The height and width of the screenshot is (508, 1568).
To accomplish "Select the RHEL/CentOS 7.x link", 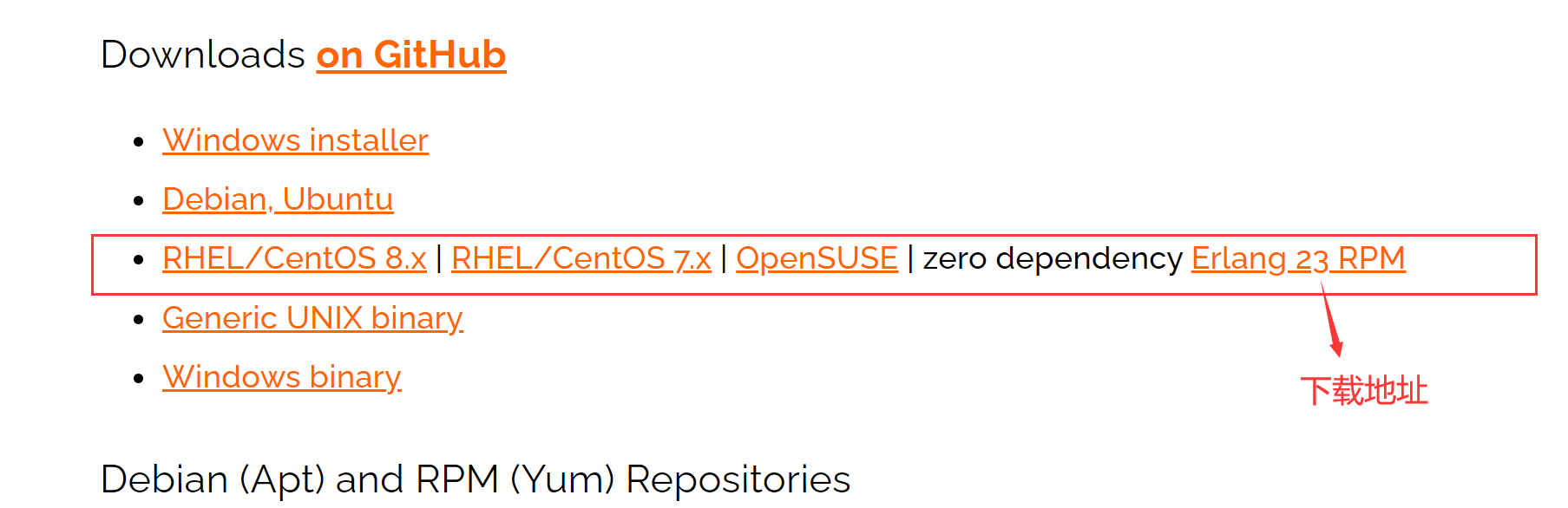I will [581, 258].
